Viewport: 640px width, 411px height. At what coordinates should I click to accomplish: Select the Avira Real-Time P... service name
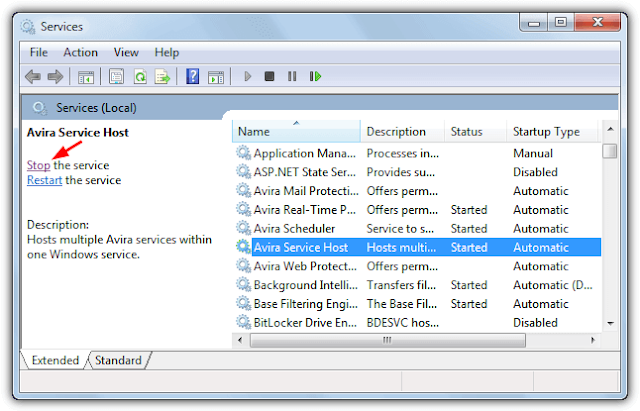pos(304,209)
